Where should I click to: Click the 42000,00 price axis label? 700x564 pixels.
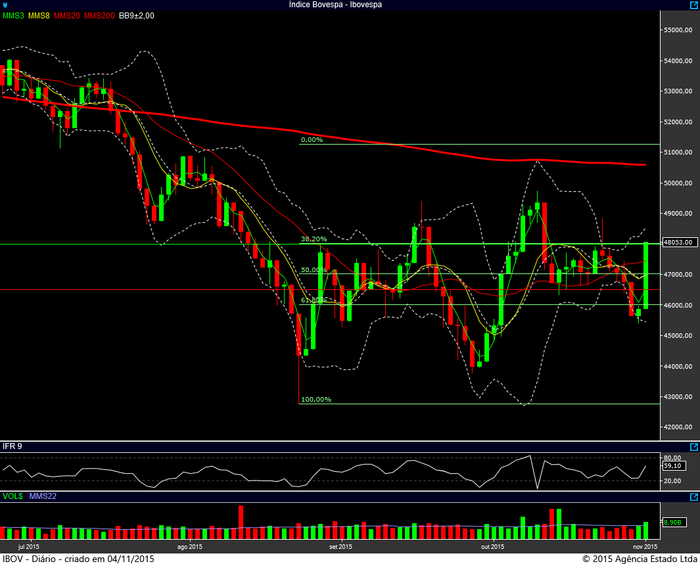[x=678, y=427]
